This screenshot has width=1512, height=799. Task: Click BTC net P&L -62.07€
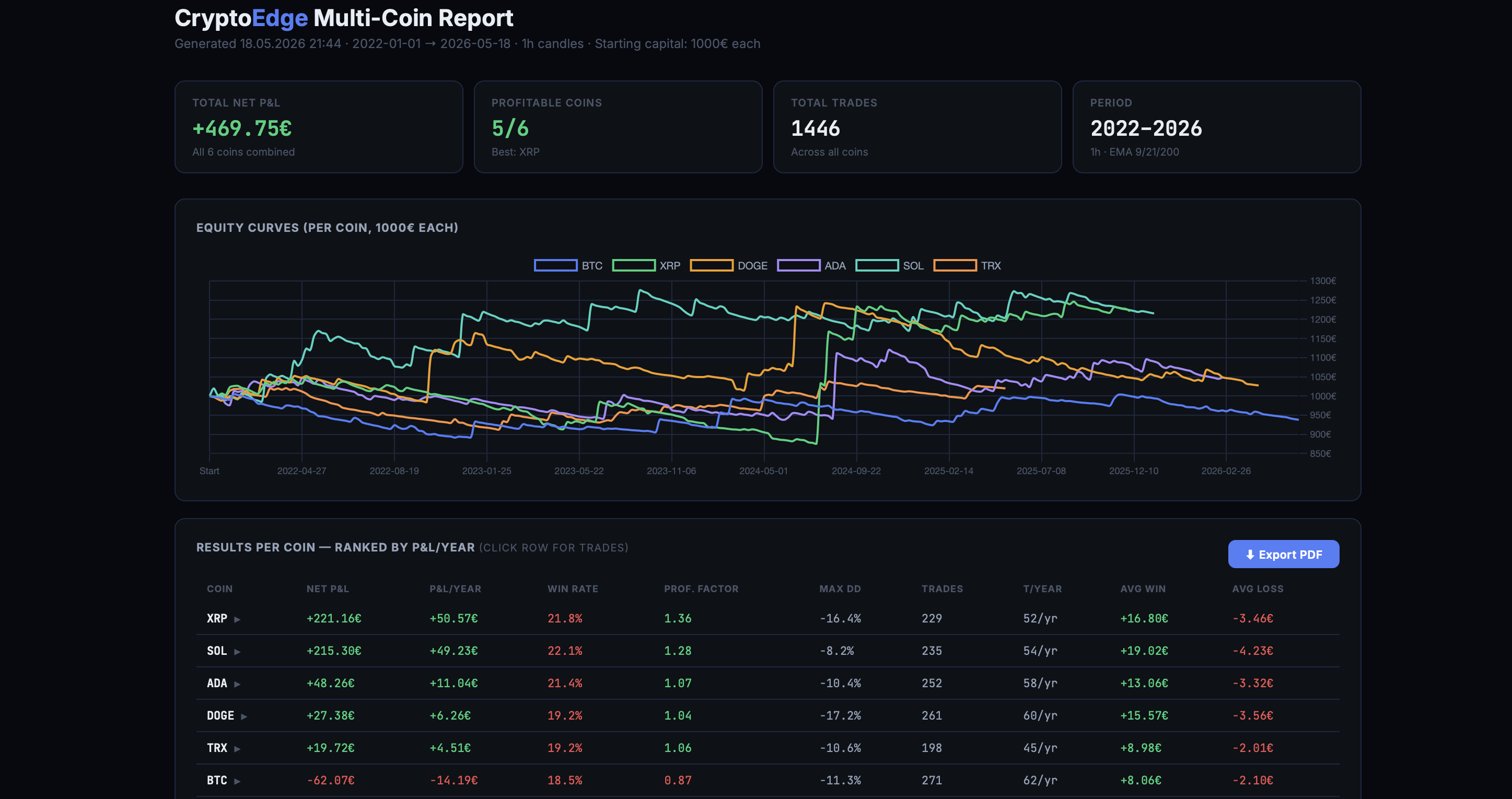[x=331, y=780]
